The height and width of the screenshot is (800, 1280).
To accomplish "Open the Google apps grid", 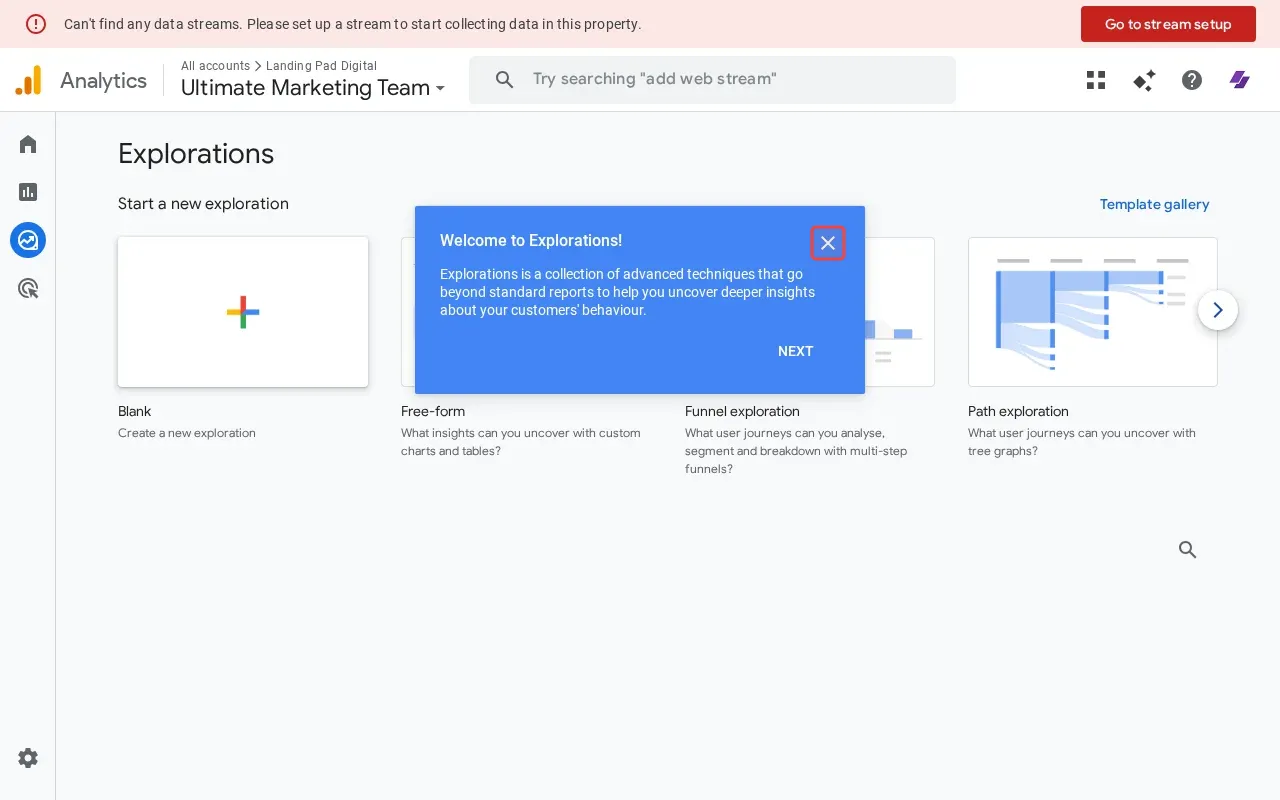I will (x=1096, y=80).
